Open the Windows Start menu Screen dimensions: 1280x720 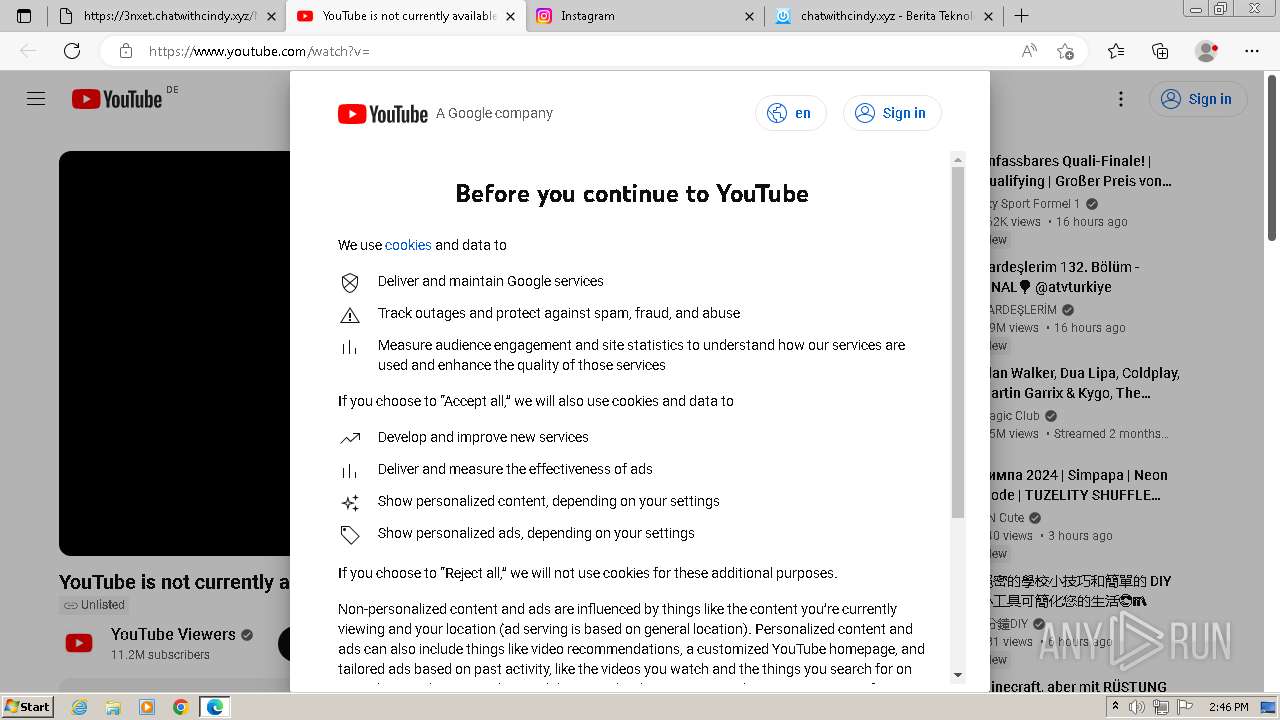click(x=28, y=706)
